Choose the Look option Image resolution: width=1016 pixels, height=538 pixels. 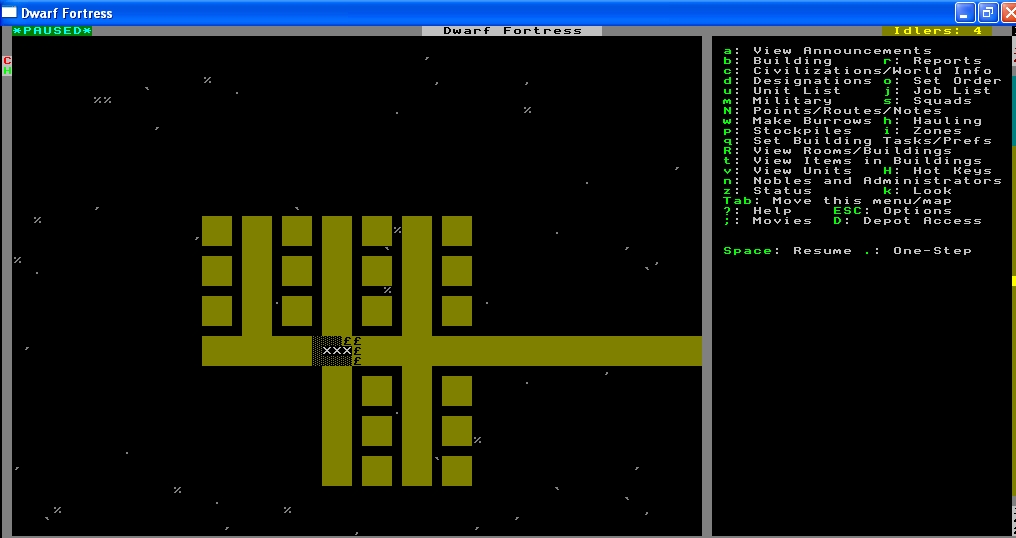pyautogui.click(x=918, y=191)
